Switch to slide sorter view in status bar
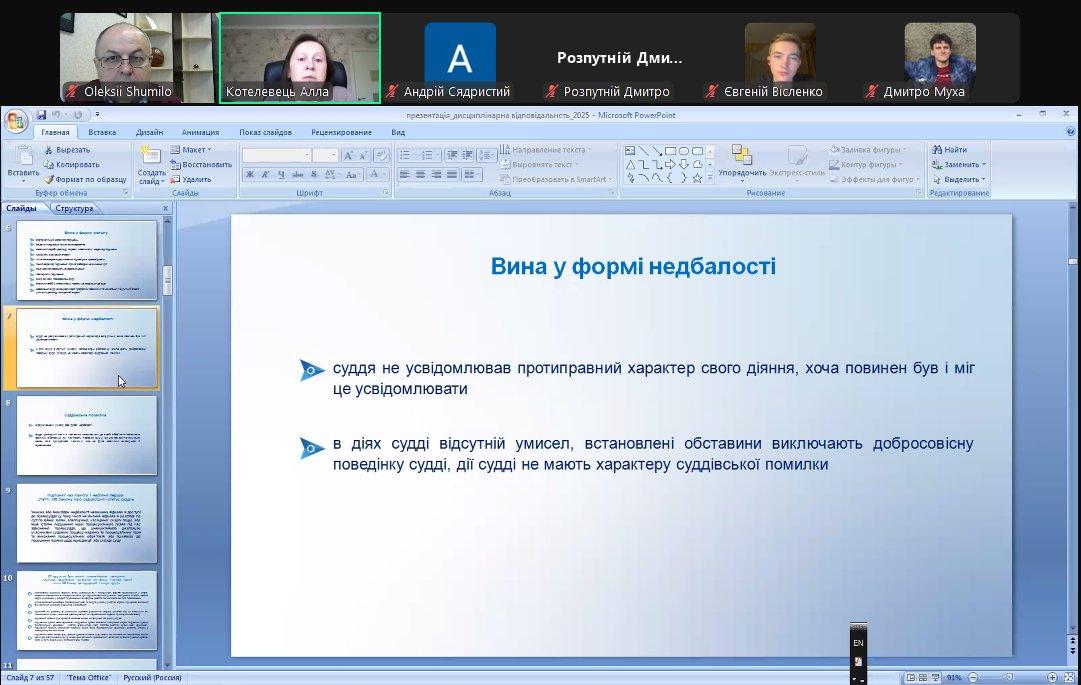Screen dimensions: 1081x685 click(x=923, y=677)
